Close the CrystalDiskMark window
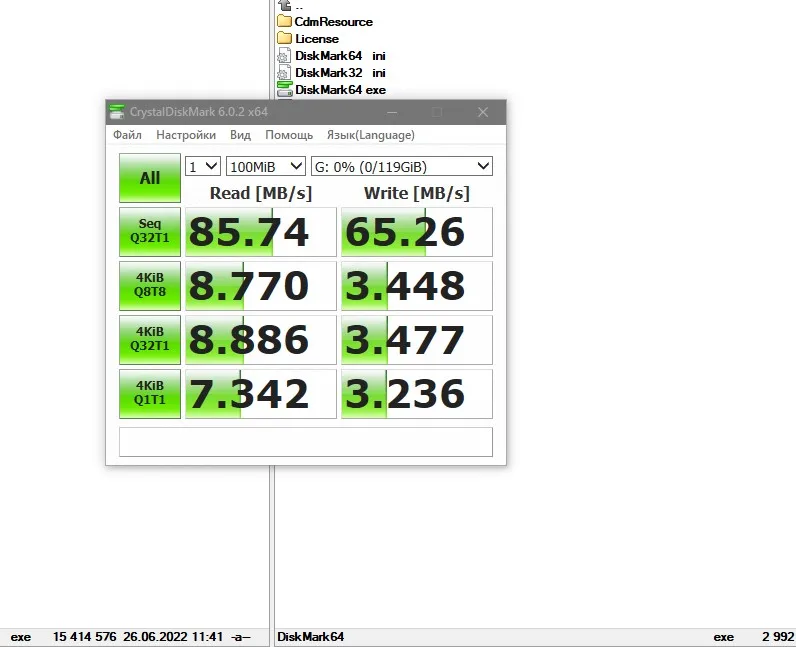Screen dimensions: 796x647 [483, 112]
